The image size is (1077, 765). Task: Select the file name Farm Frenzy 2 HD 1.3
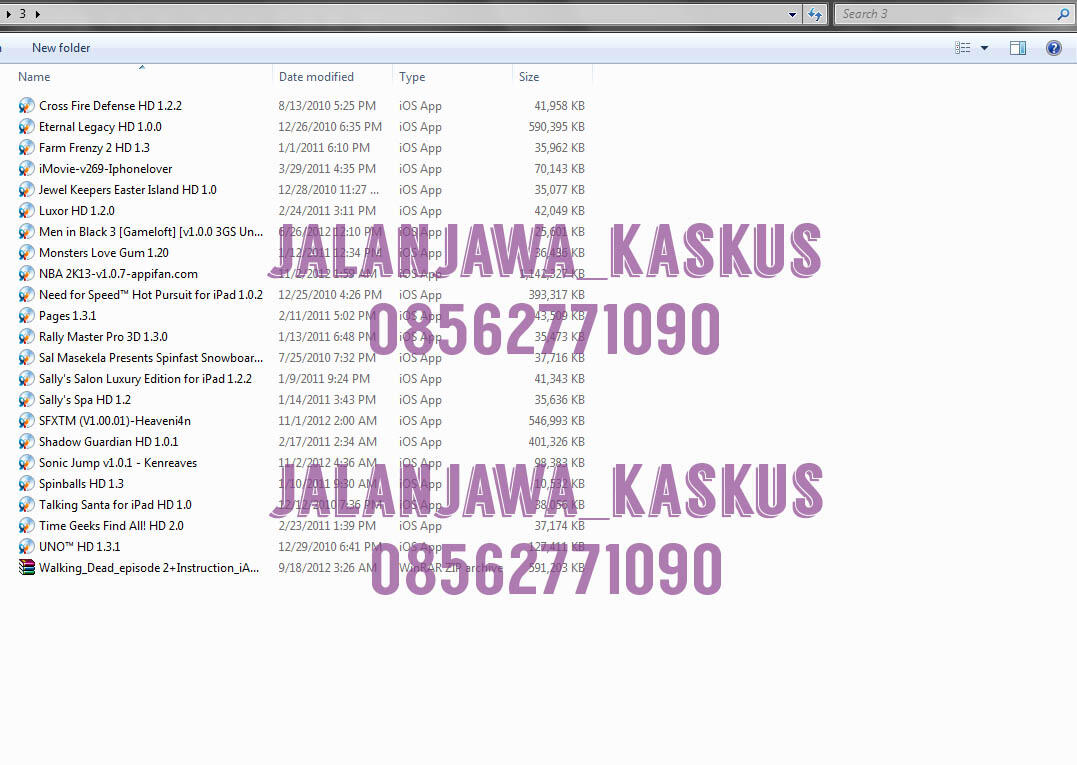click(94, 148)
